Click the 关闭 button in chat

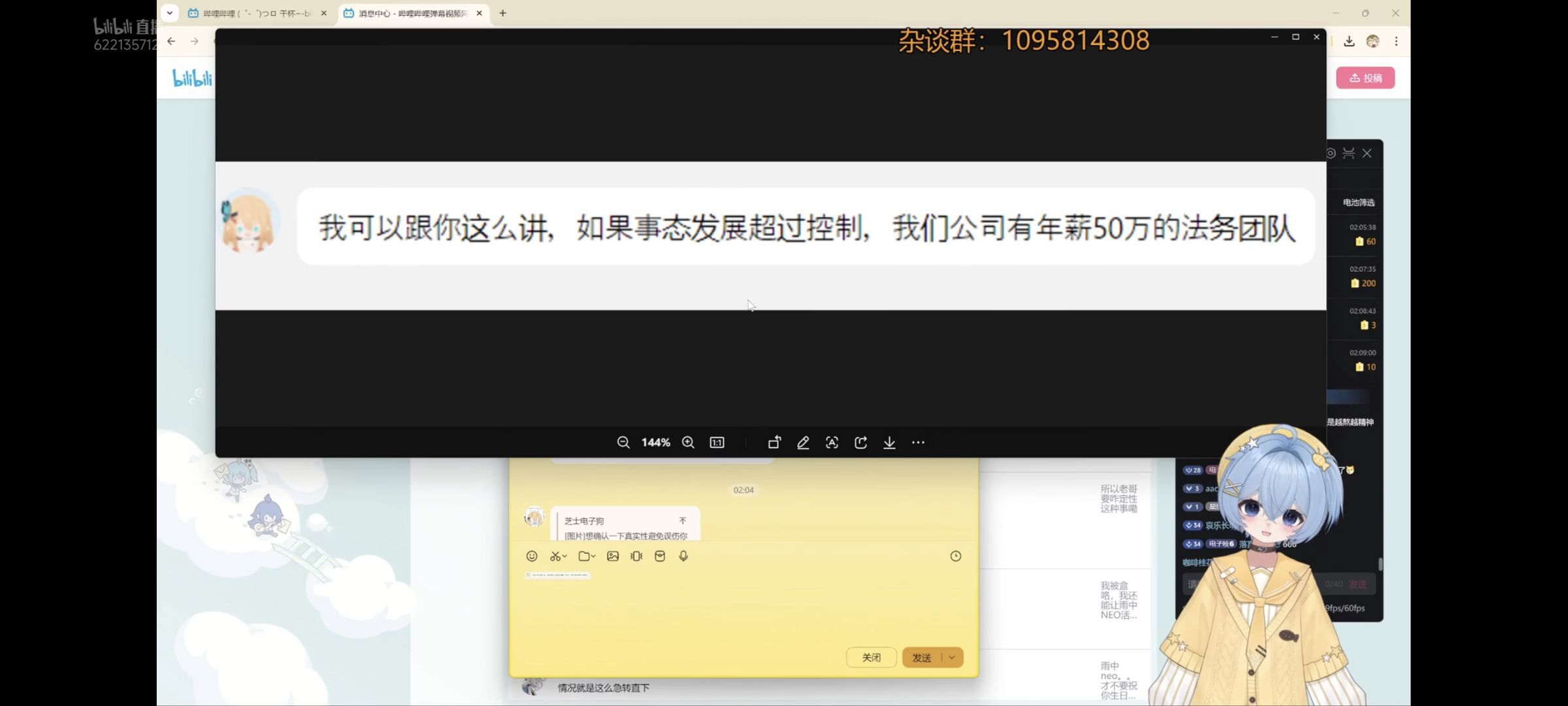(x=871, y=658)
